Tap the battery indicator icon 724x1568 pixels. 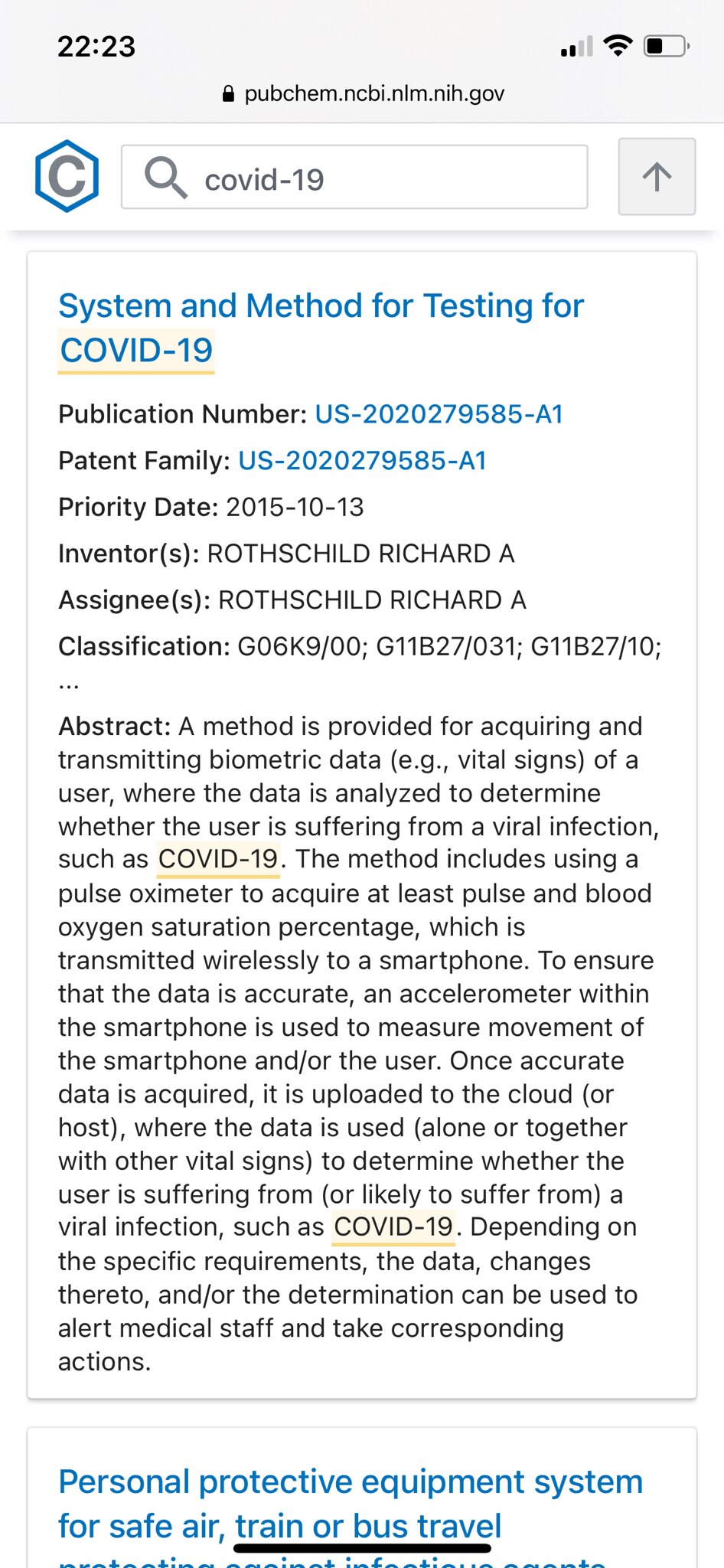click(663, 46)
